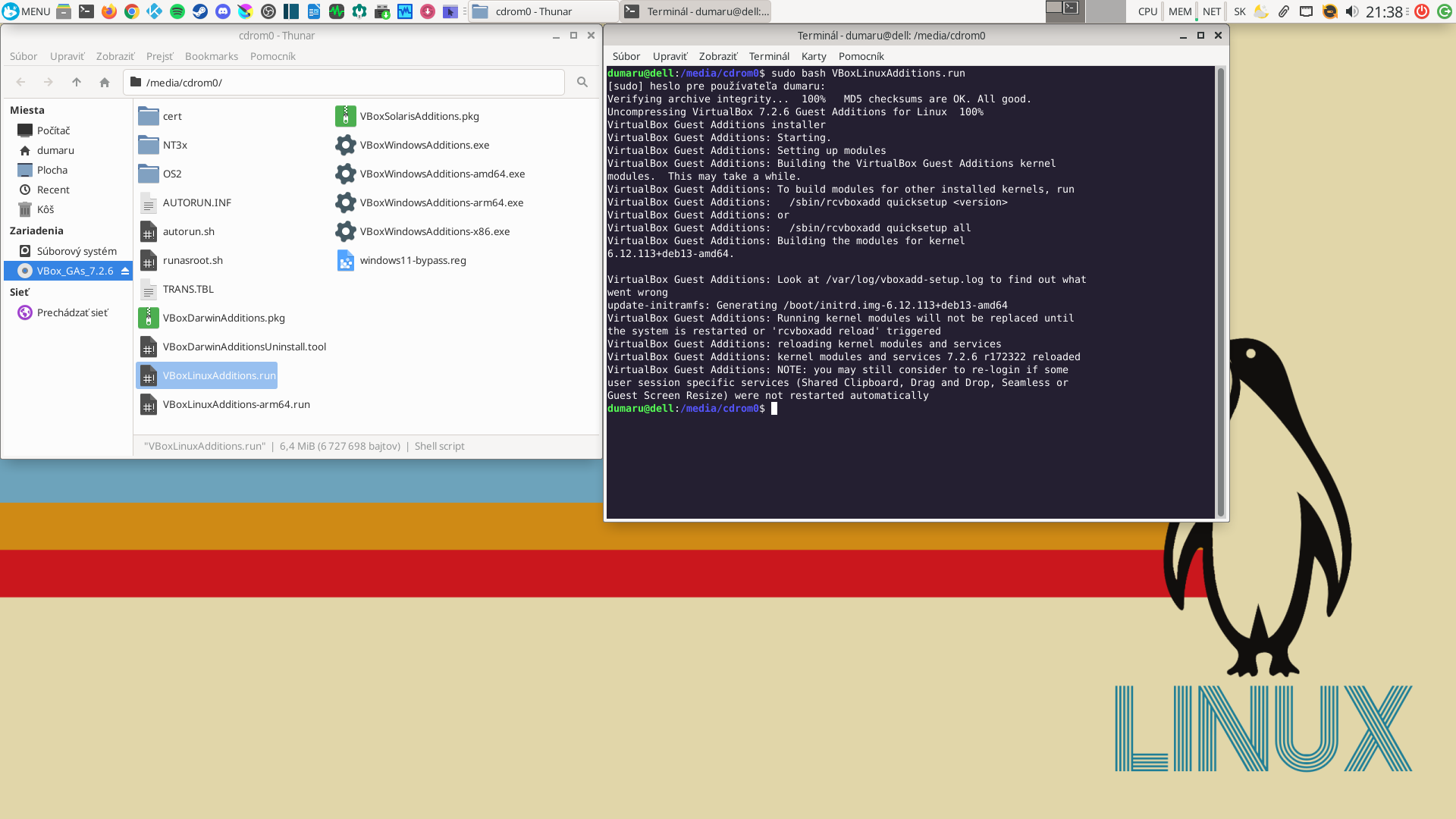Eject the VBox_GAs_7.2.6 disc
This screenshot has width=1456, height=819.
[x=125, y=271]
